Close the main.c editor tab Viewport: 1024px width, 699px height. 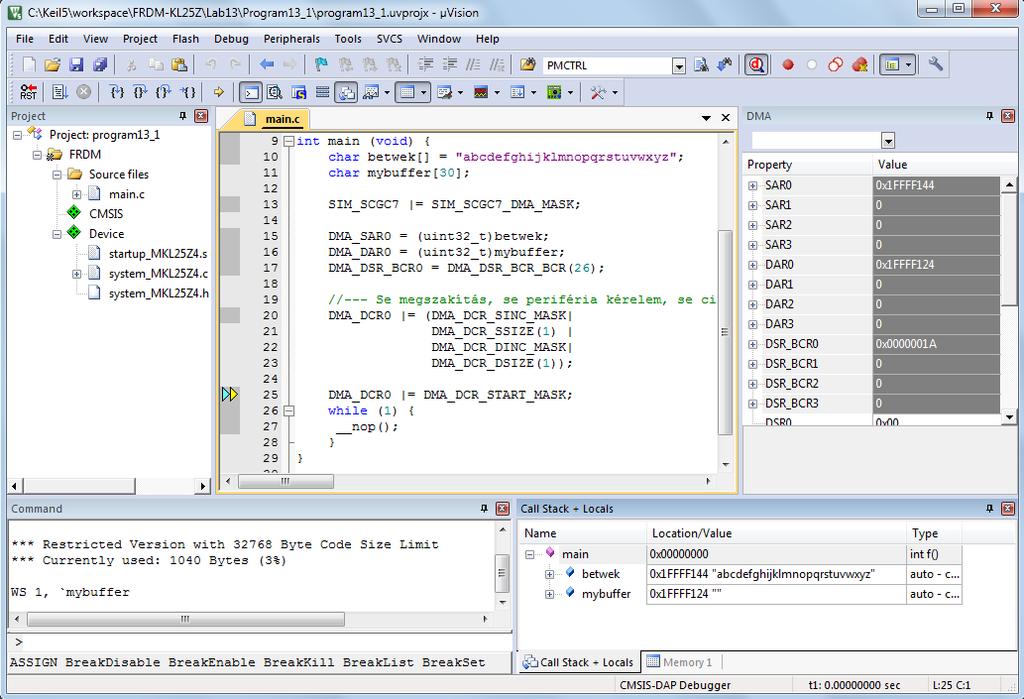coord(726,118)
